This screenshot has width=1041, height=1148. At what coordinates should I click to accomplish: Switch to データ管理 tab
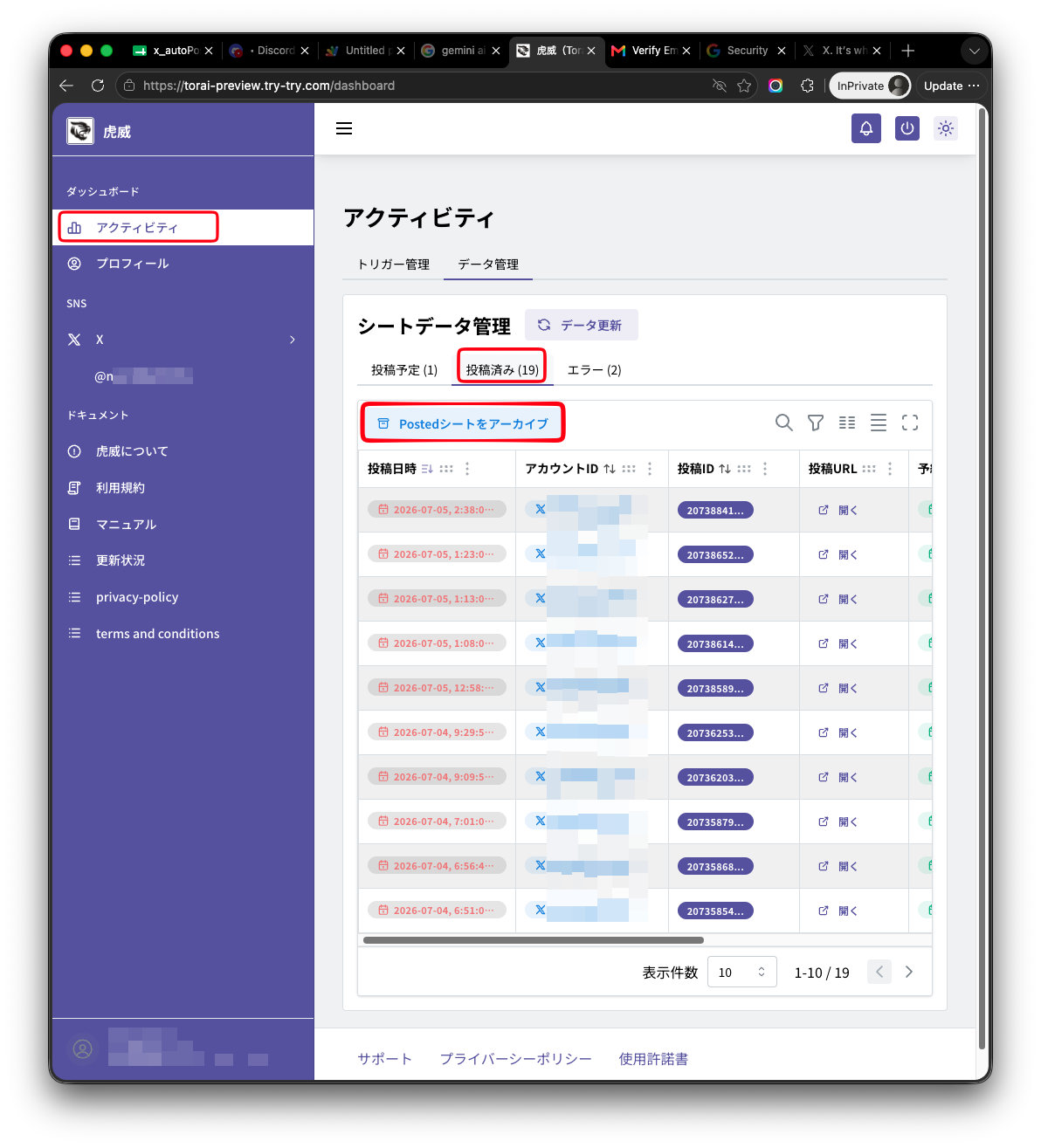[488, 264]
